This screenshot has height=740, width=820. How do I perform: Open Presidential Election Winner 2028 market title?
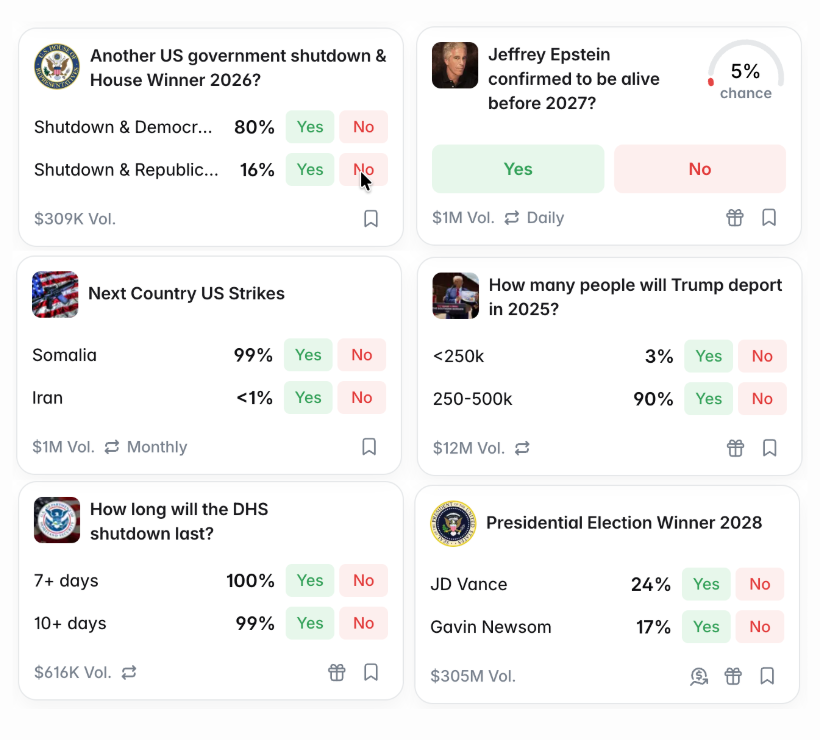click(x=624, y=523)
